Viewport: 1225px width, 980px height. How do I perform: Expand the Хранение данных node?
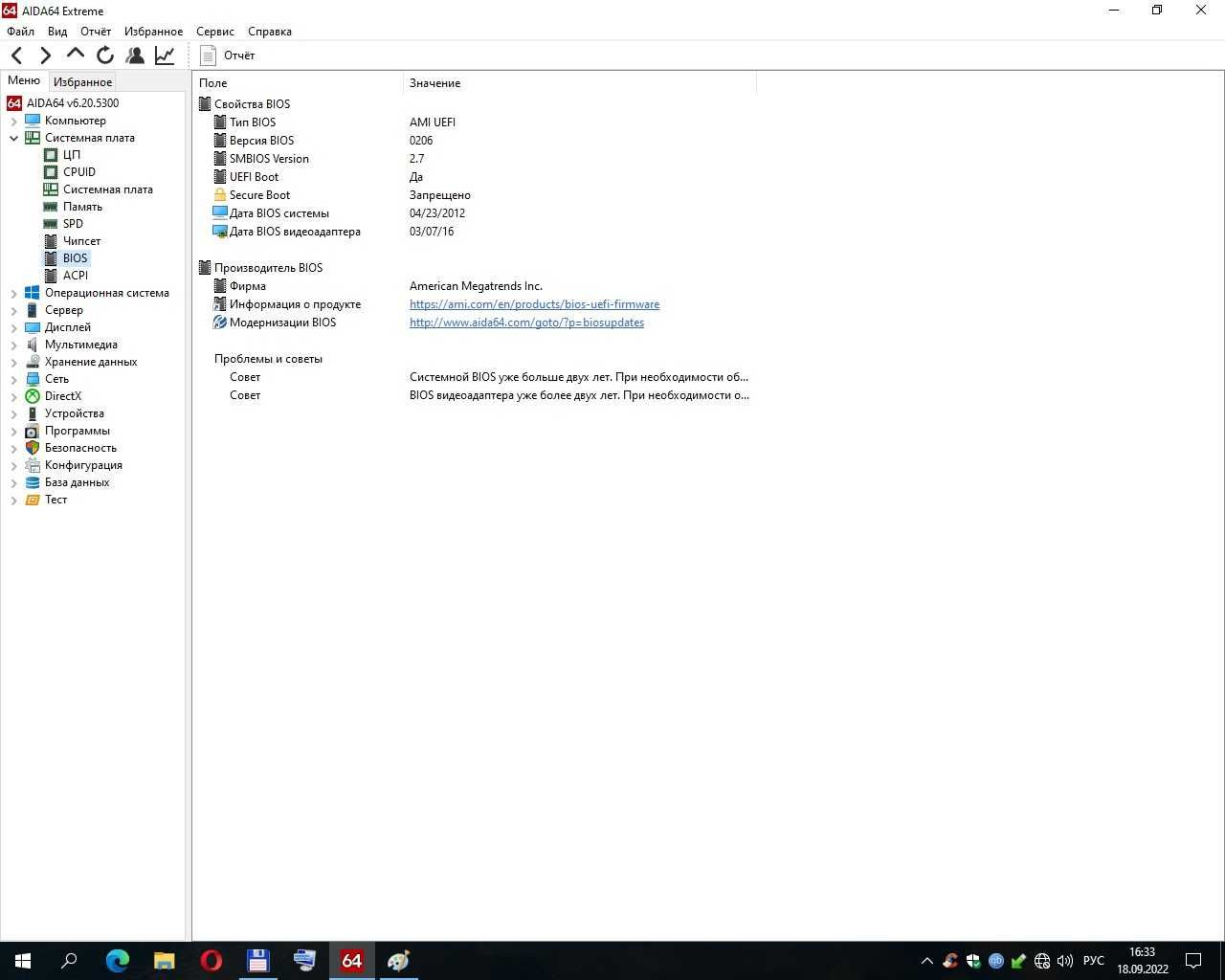pyautogui.click(x=14, y=362)
